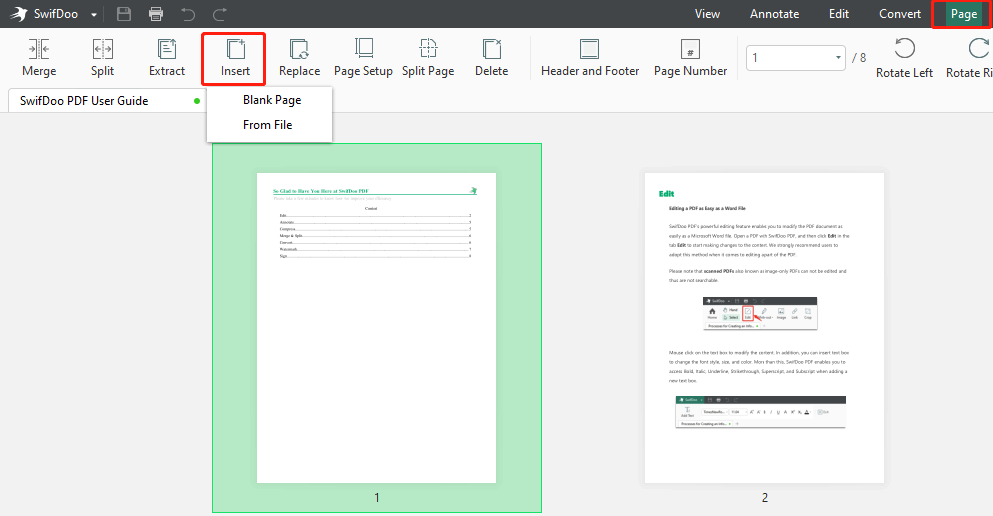Click the Merge pages tool
Screen dimensions: 993x516
[39, 58]
